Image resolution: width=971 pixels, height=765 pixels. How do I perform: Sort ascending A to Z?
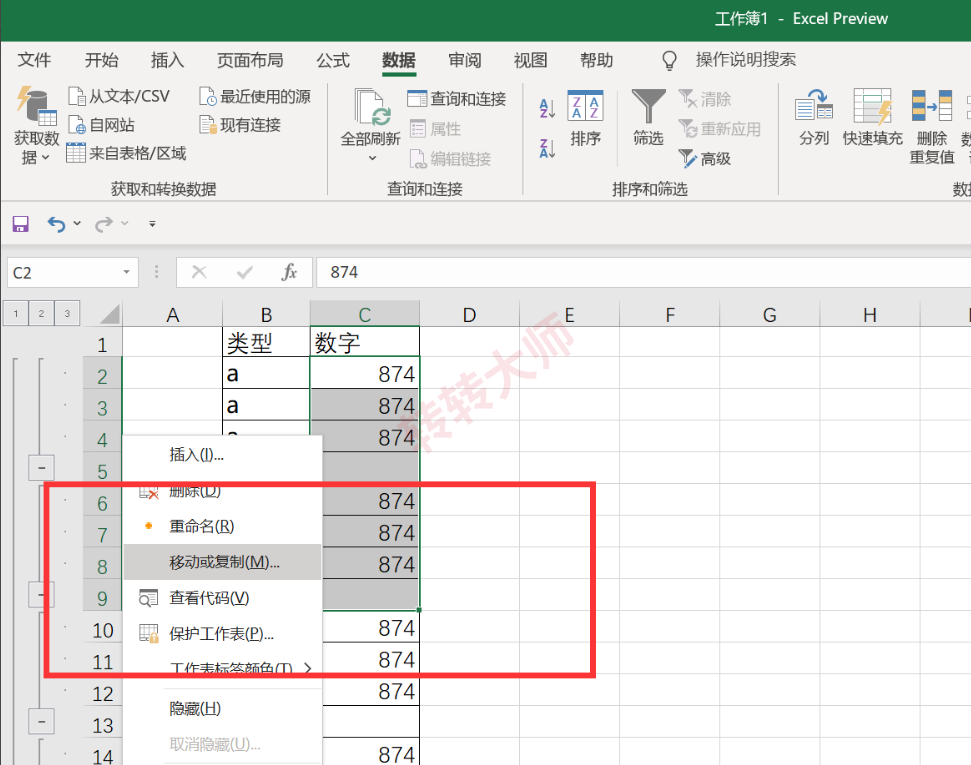pyautogui.click(x=547, y=108)
